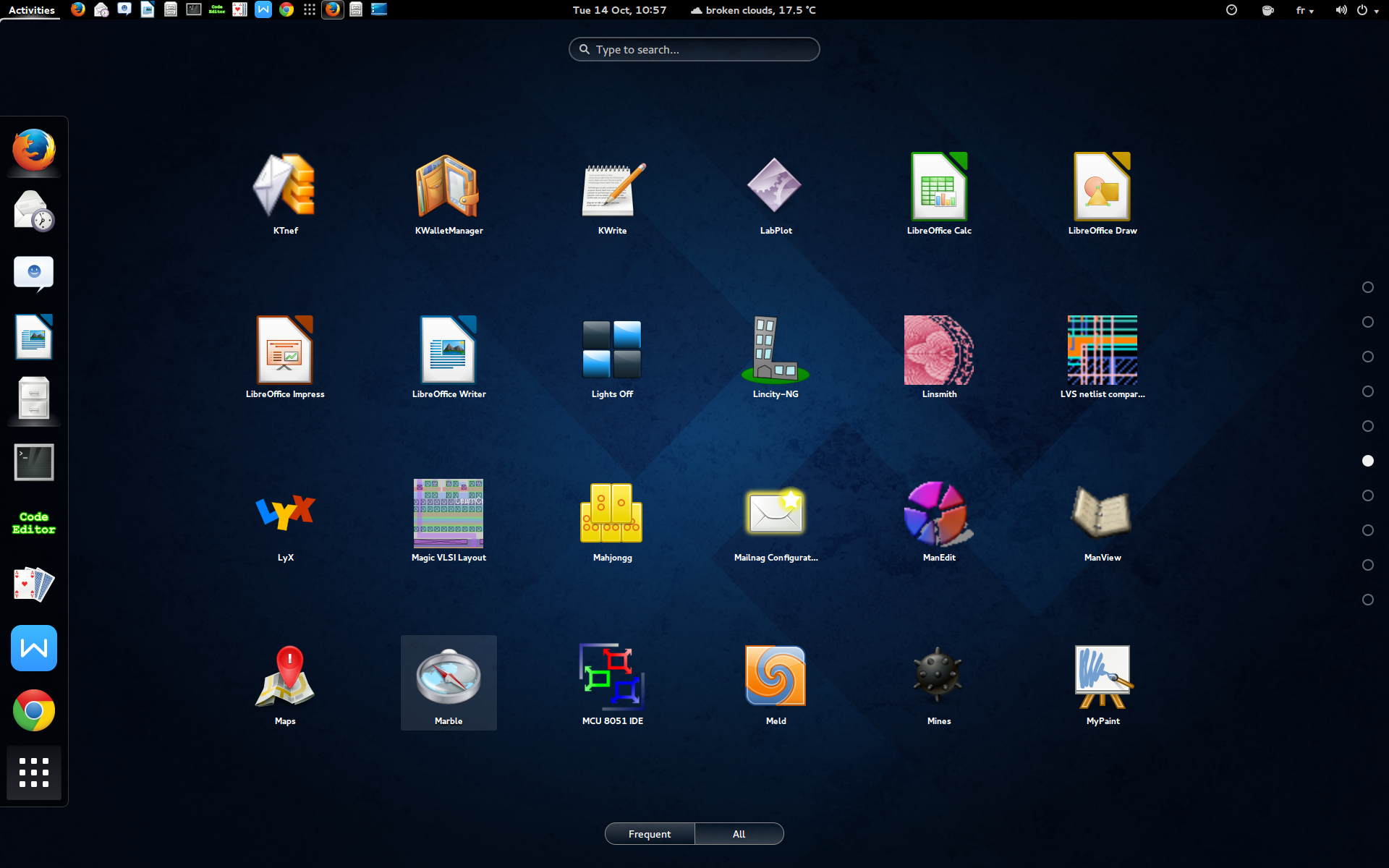Expand the fr keyboard layout dropdown
The width and height of the screenshot is (1389, 868).
(x=1305, y=10)
